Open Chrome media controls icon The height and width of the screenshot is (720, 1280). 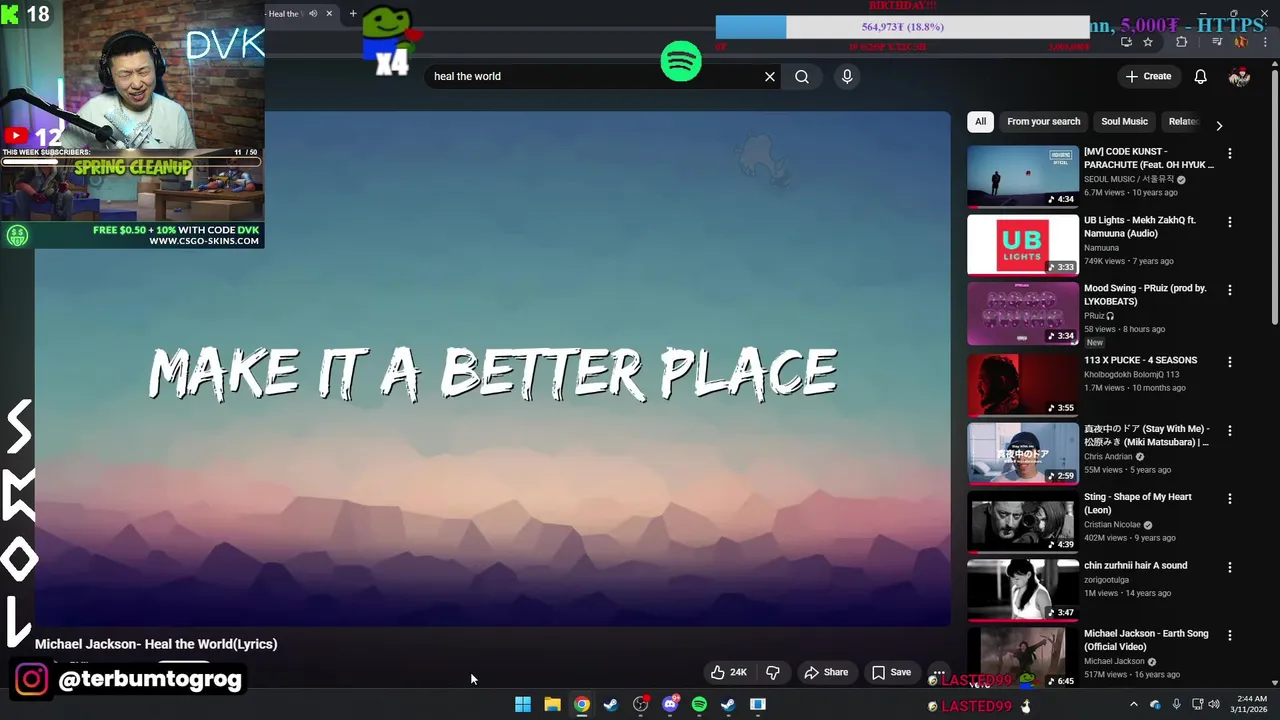1217,42
